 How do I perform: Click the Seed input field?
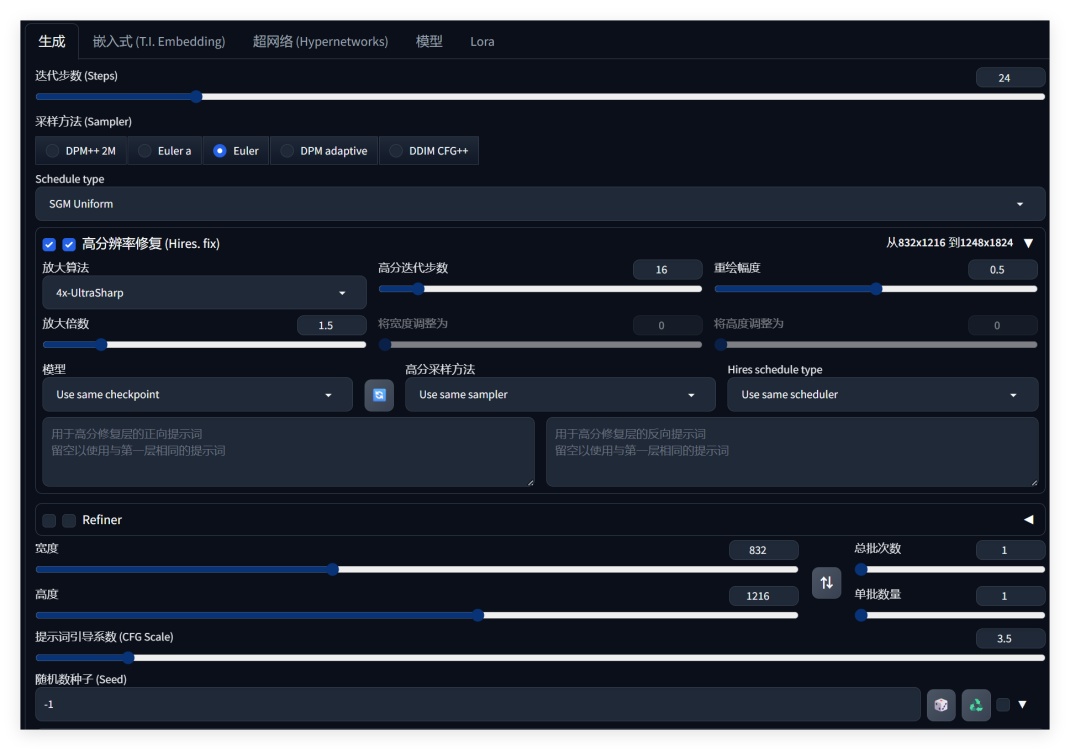pyautogui.click(x=477, y=705)
